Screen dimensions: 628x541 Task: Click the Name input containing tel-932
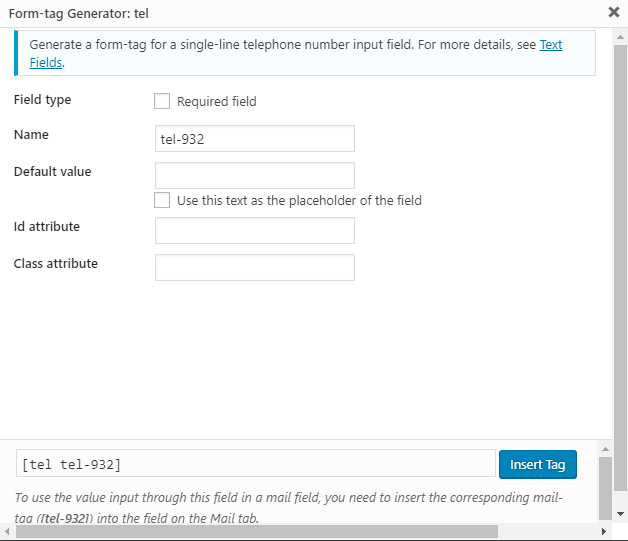[255, 139]
